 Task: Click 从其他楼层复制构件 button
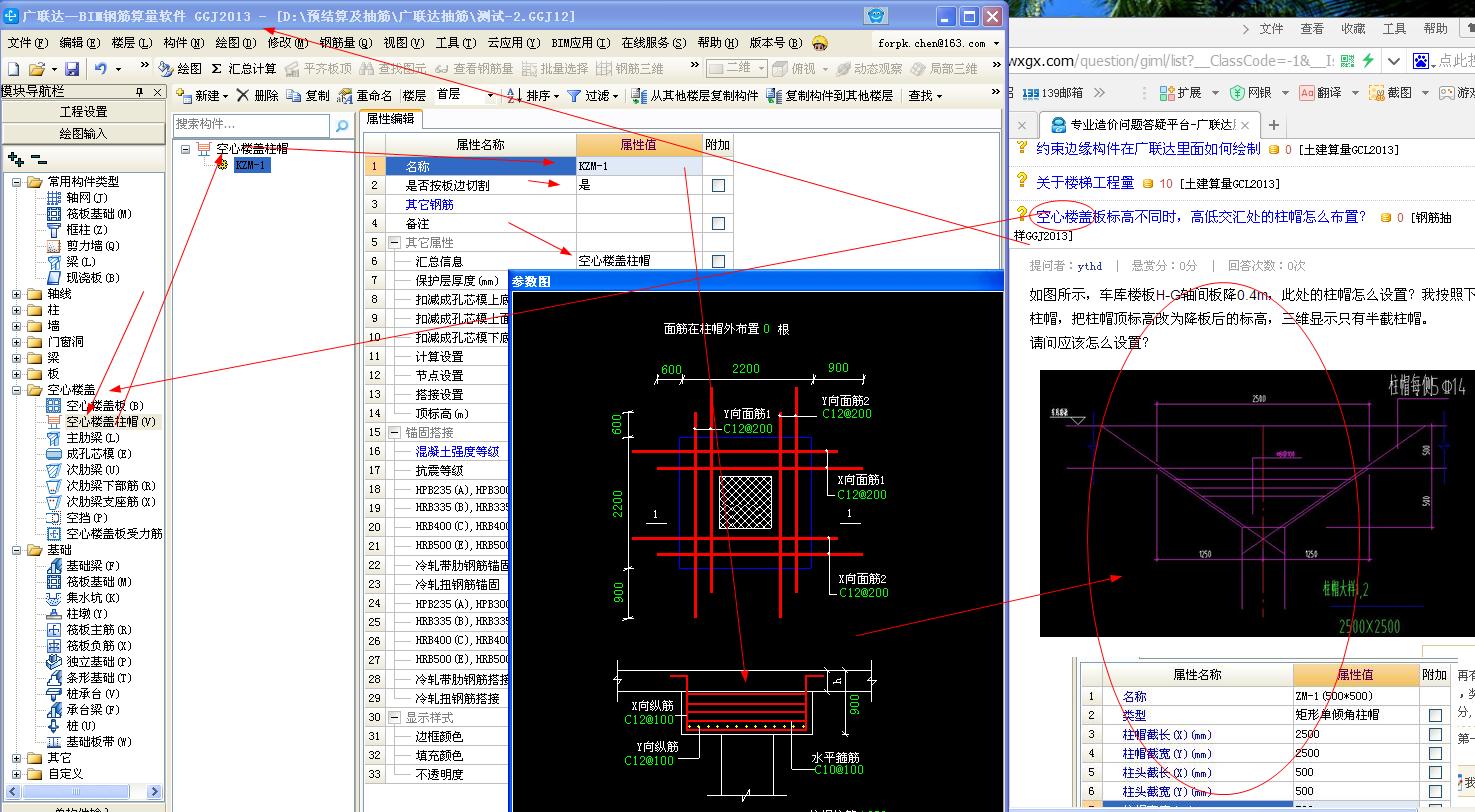point(695,96)
